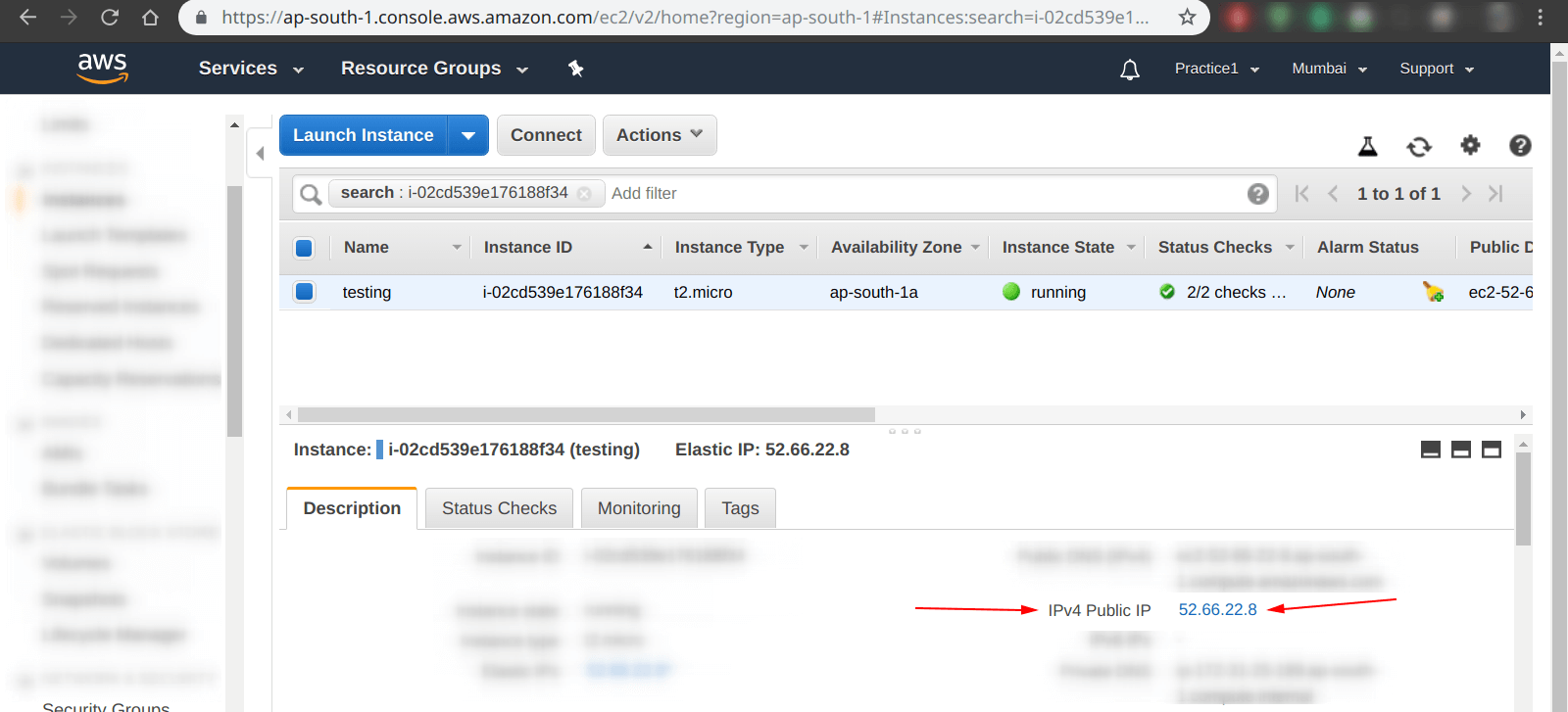The height and width of the screenshot is (712, 1568).
Task: Click the 2/2 checks status cell
Action: coord(1223,292)
